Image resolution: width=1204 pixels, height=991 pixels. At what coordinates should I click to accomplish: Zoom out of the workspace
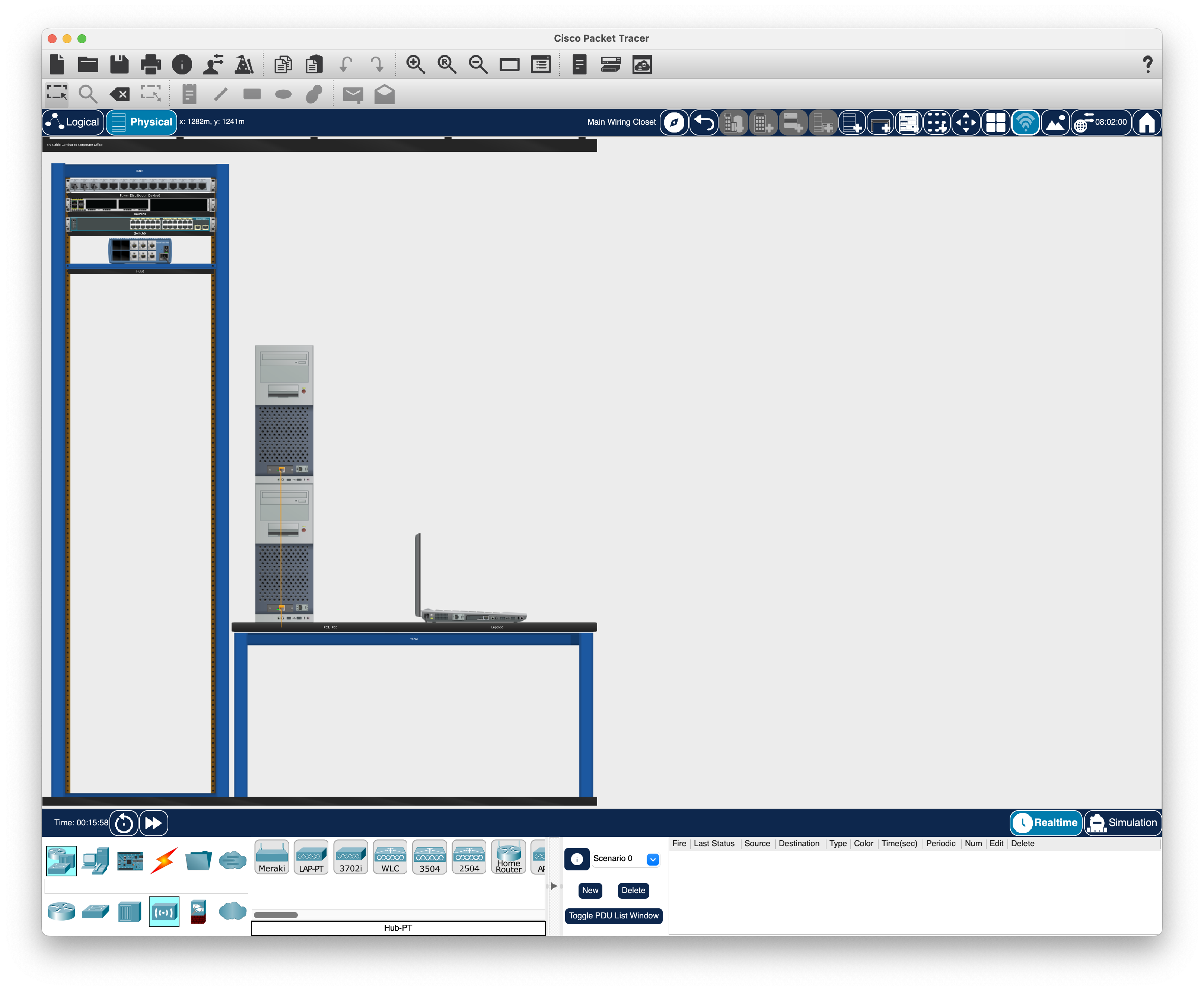click(478, 64)
